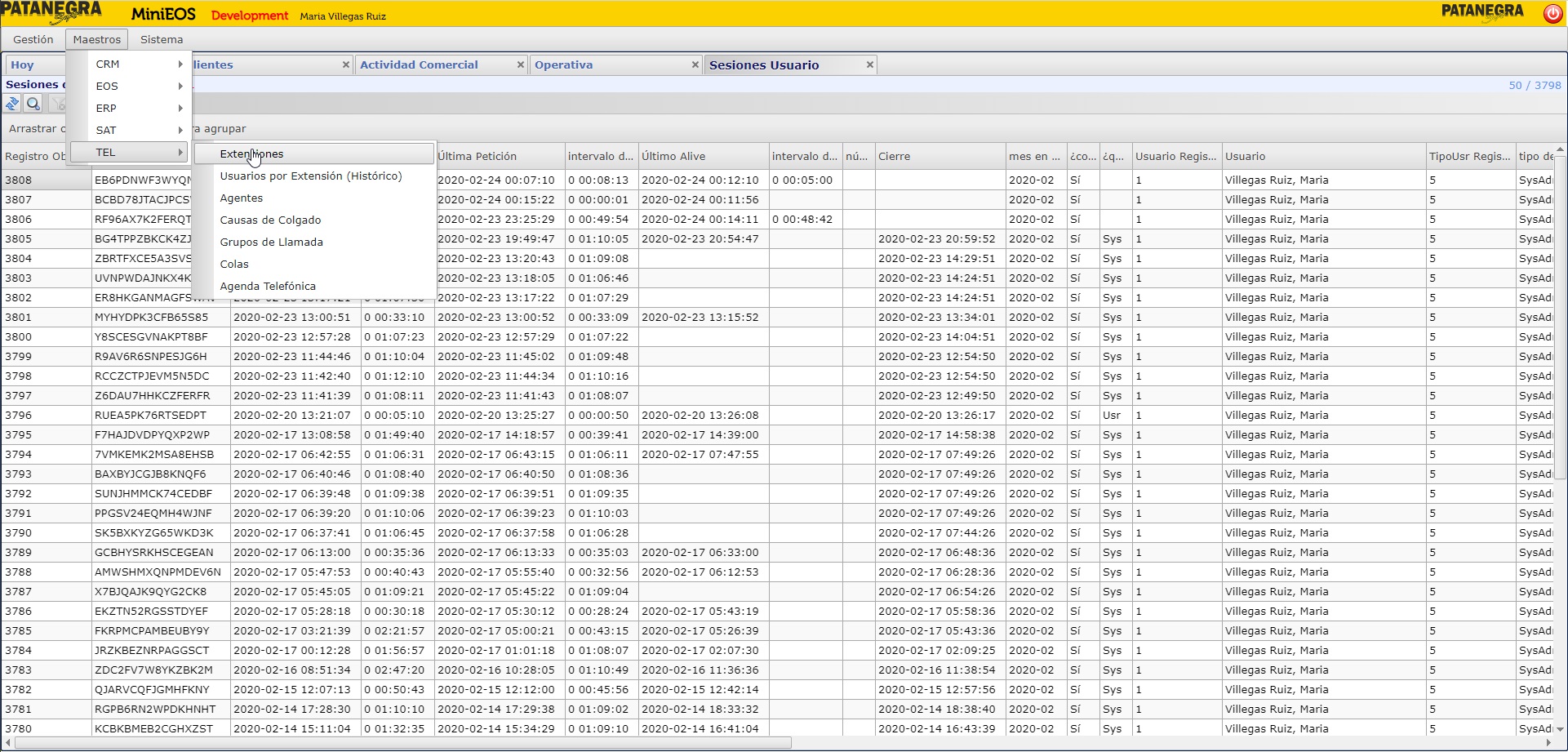Choose Colas in the TEL submenu

click(x=314, y=264)
